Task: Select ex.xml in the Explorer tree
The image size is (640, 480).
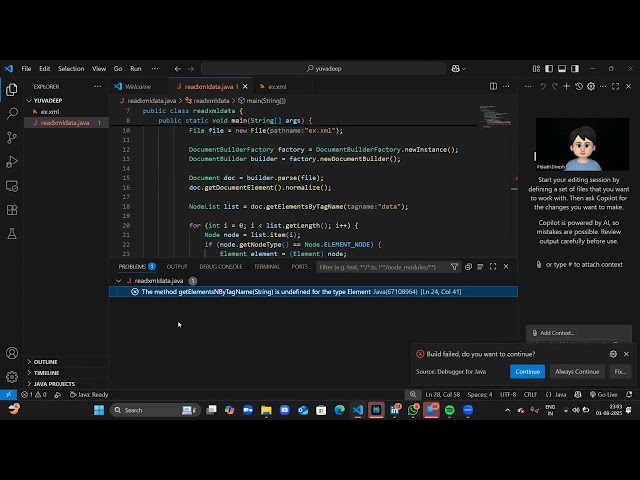Action: click(x=66, y=111)
